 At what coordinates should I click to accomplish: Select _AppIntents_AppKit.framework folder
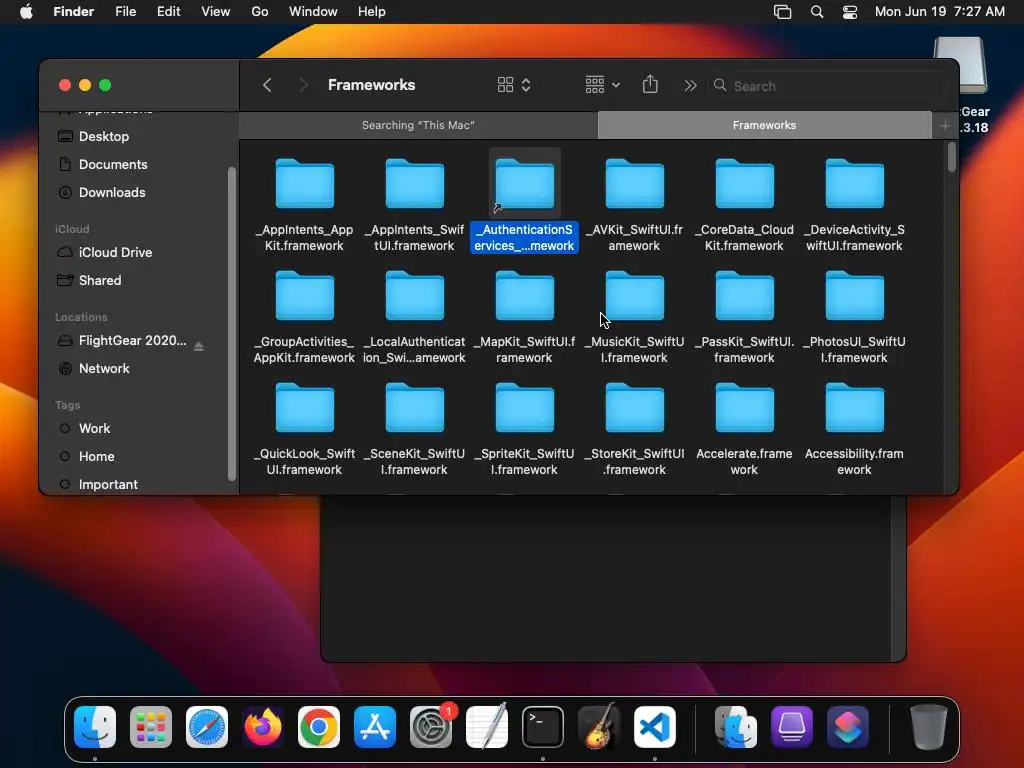304,204
